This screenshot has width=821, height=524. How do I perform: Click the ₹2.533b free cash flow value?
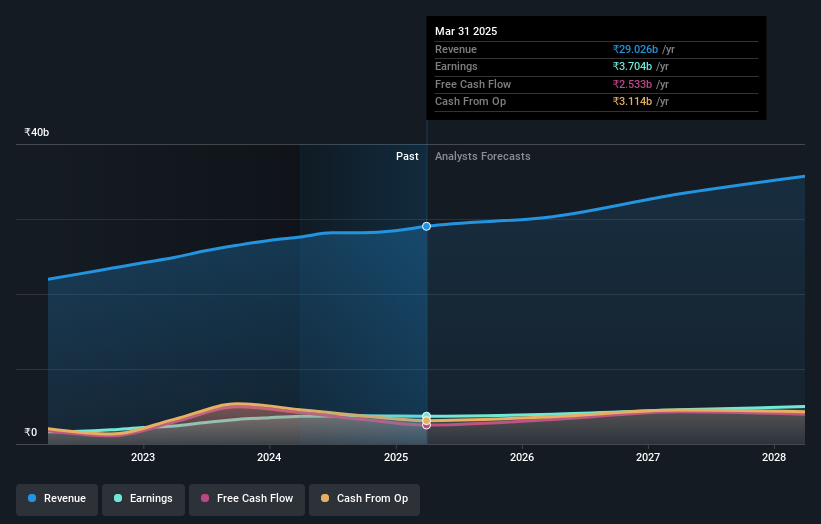point(633,84)
